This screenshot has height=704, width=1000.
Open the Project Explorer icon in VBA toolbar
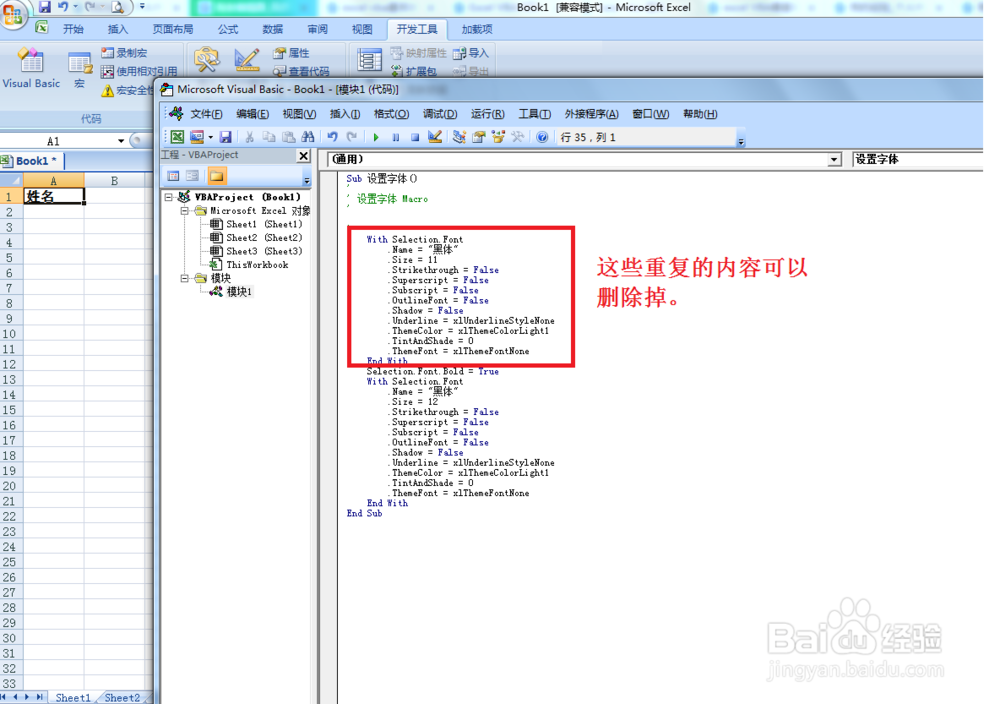pyautogui.click(x=459, y=137)
